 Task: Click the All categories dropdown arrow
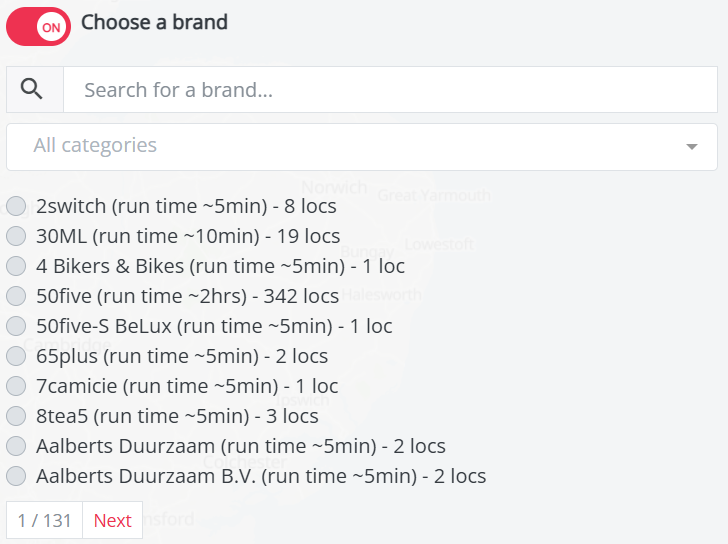[691, 147]
